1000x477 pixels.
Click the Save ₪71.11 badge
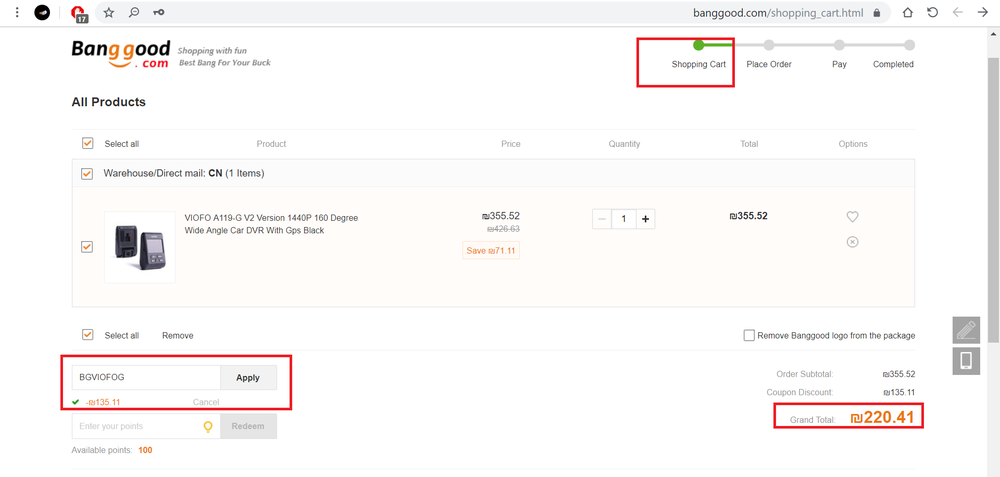(x=491, y=251)
